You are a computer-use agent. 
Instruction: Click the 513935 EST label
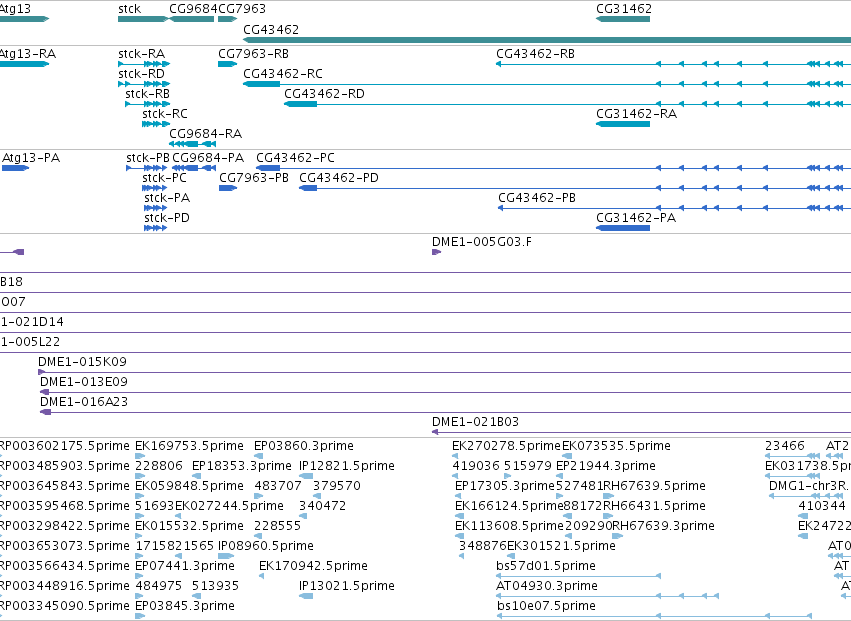(x=216, y=587)
